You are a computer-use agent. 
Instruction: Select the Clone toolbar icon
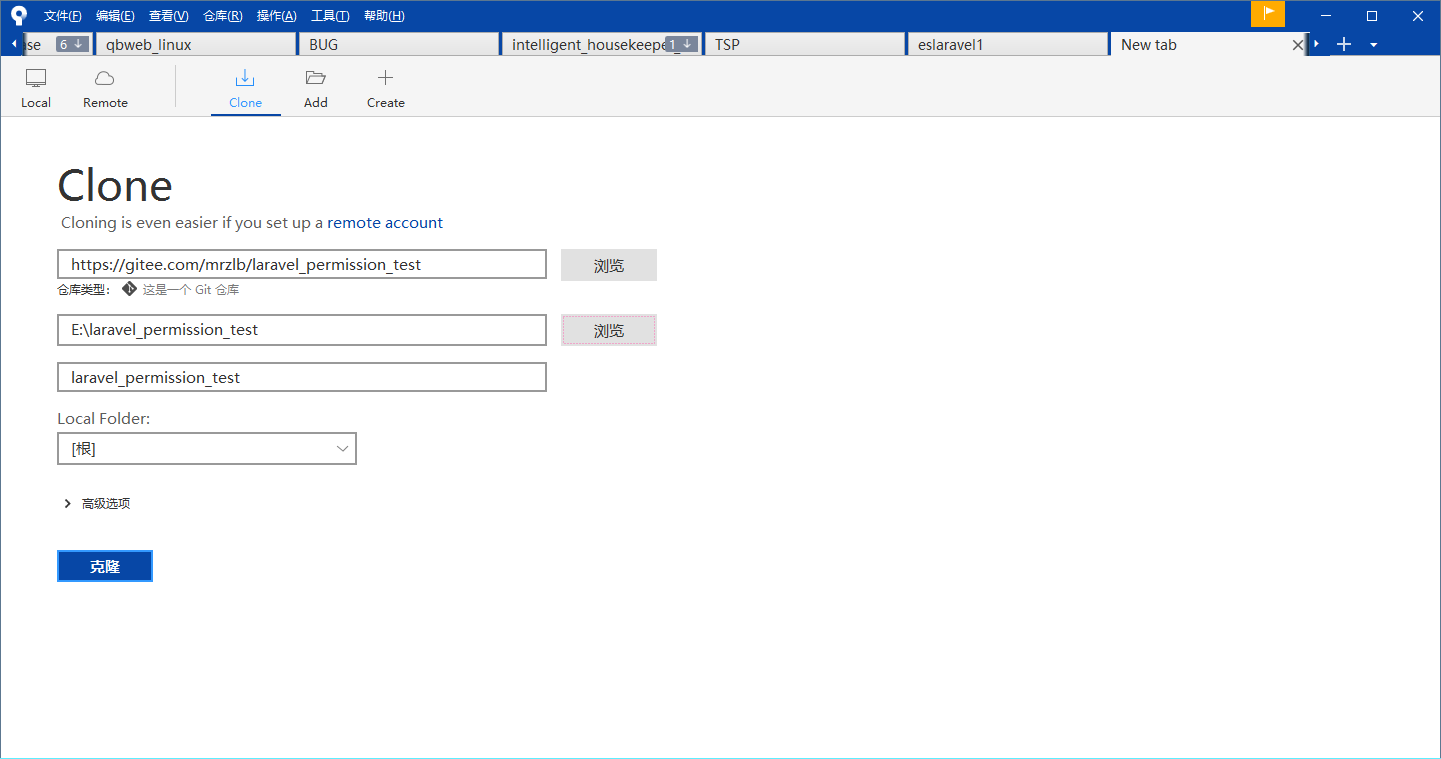click(x=245, y=79)
